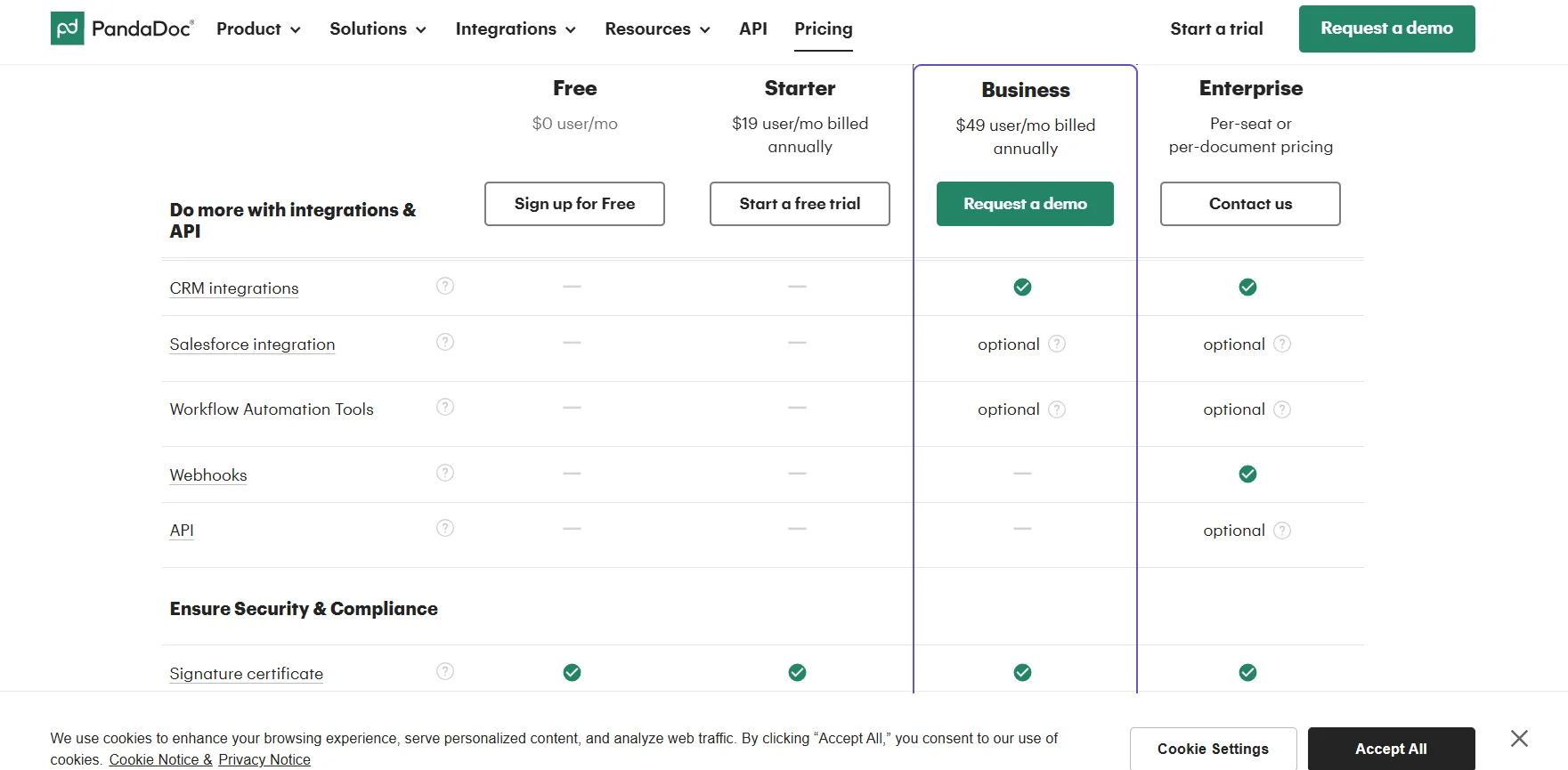Click the Sign up for Free button
This screenshot has height=770, width=1568.
coord(574,204)
